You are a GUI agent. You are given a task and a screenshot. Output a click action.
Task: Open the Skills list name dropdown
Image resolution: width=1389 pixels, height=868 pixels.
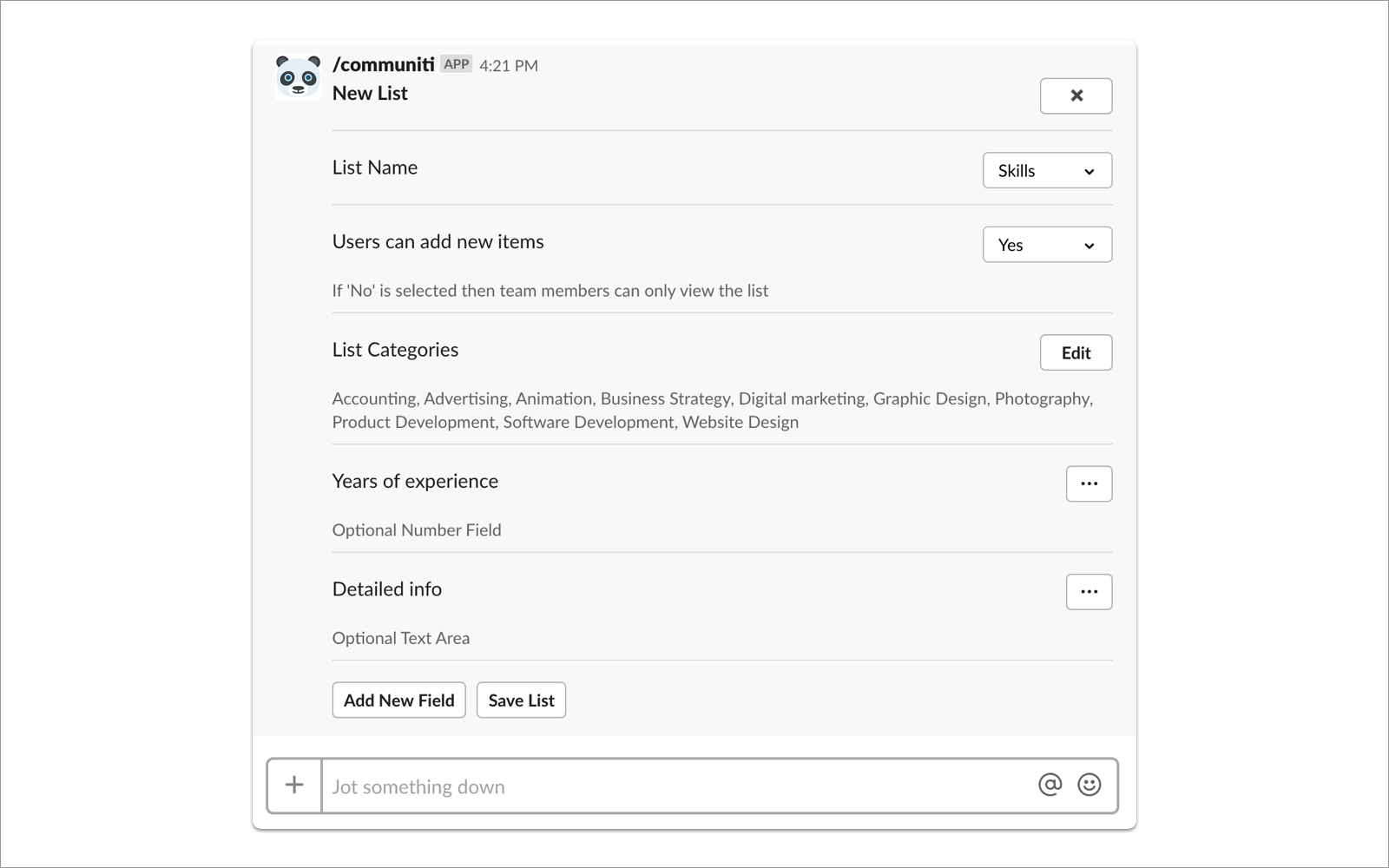pos(1047,170)
